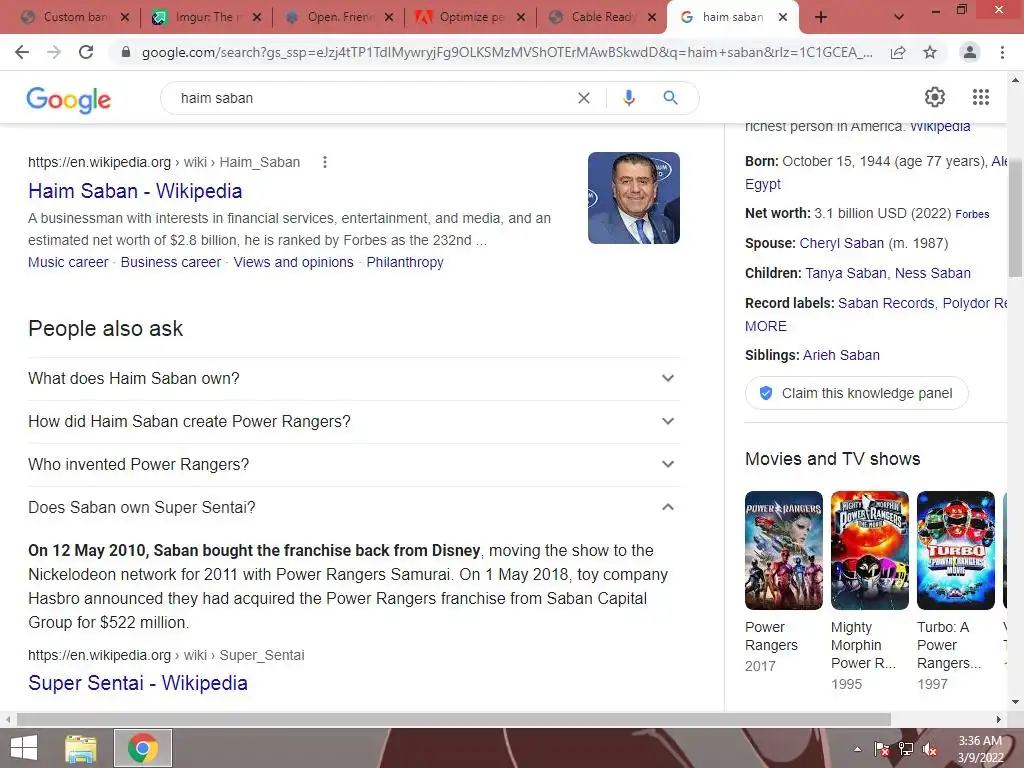1024x768 pixels.
Task: Open Chrome three-dot menu
Action: point(1002,52)
